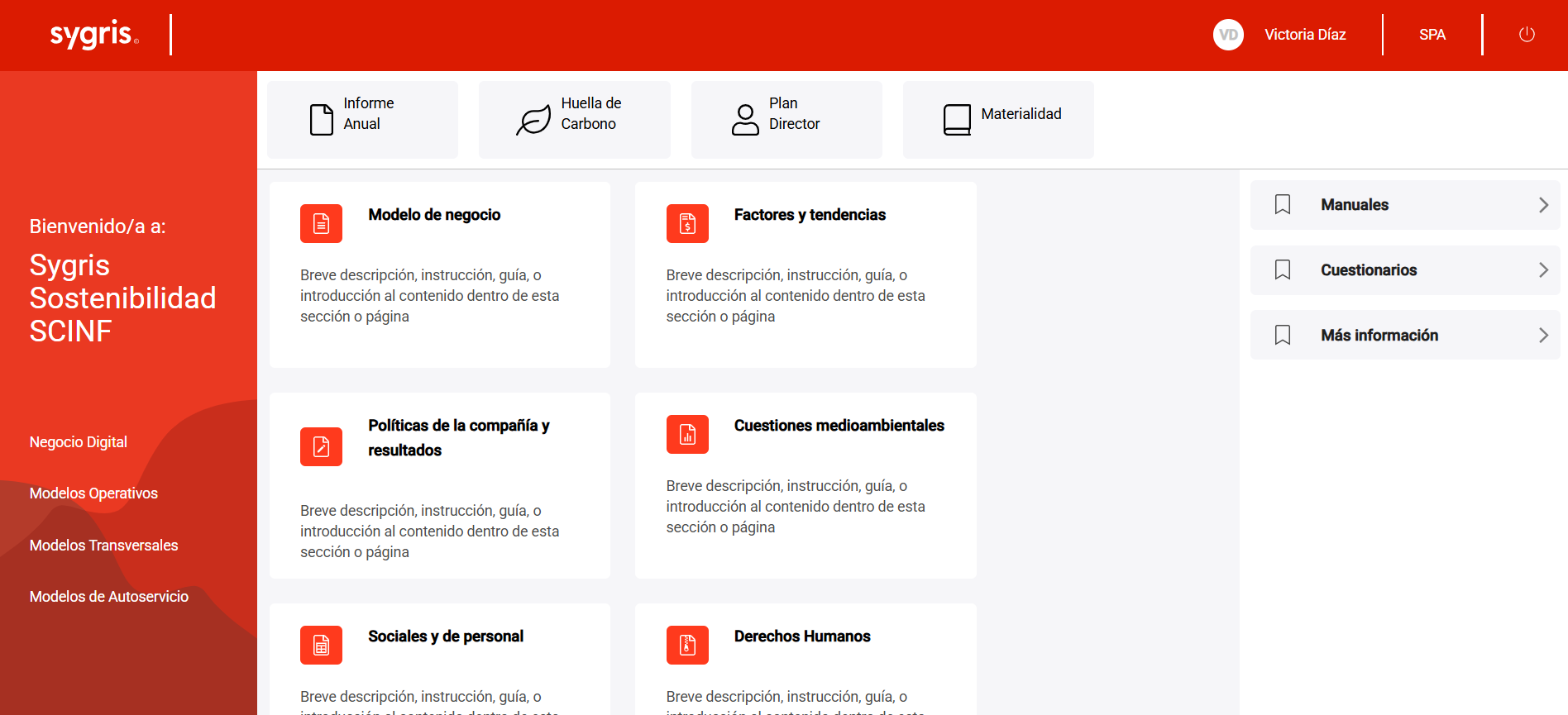The height and width of the screenshot is (715, 1568).
Task: Open the SPA language selector
Action: pos(1432,35)
